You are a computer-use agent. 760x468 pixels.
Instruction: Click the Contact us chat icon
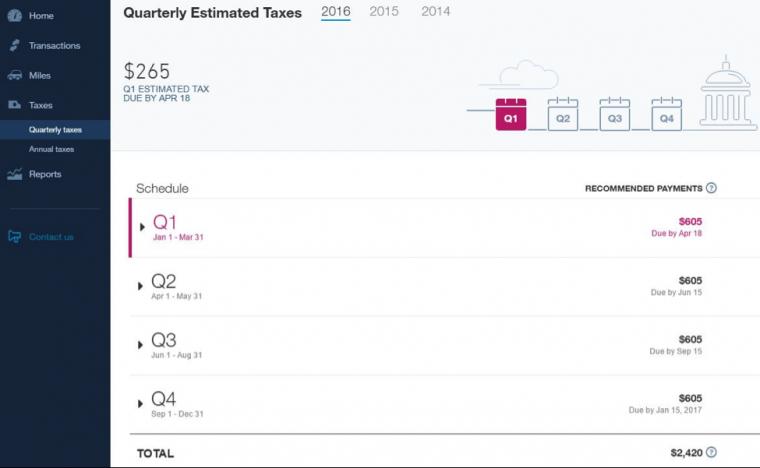[x=15, y=236]
